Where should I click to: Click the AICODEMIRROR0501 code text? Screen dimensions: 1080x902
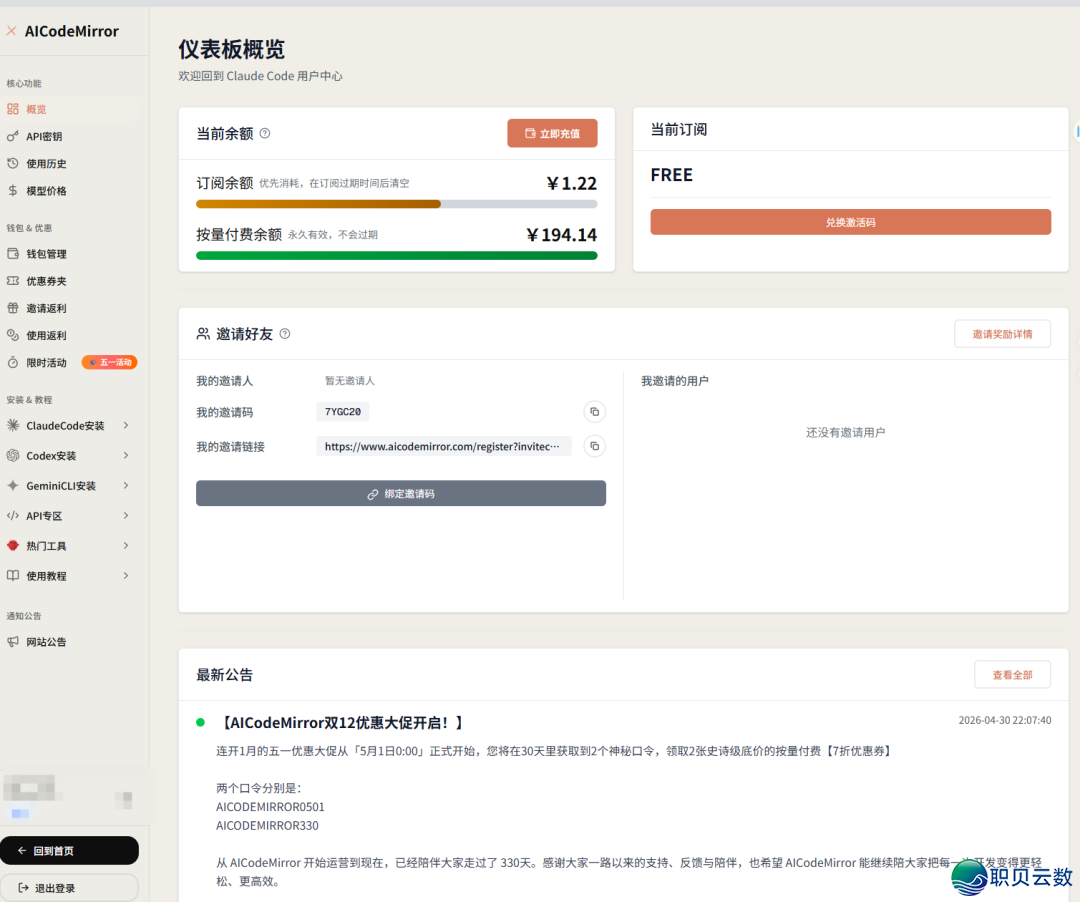pyautogui.click(x=270, y=806)
